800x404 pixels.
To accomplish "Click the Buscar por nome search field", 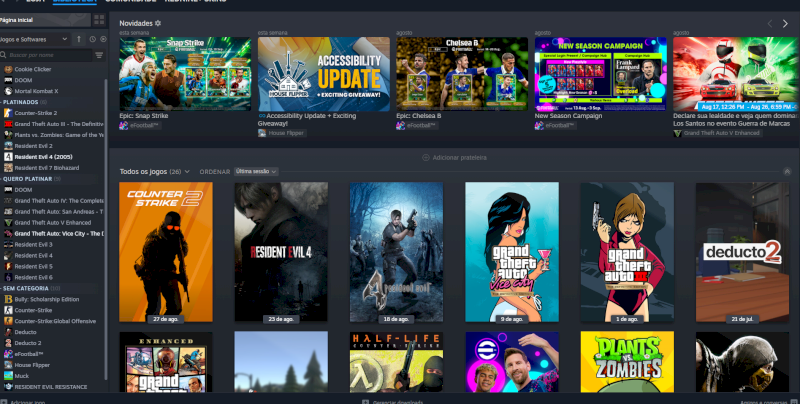I will click(x=46, y=55).
